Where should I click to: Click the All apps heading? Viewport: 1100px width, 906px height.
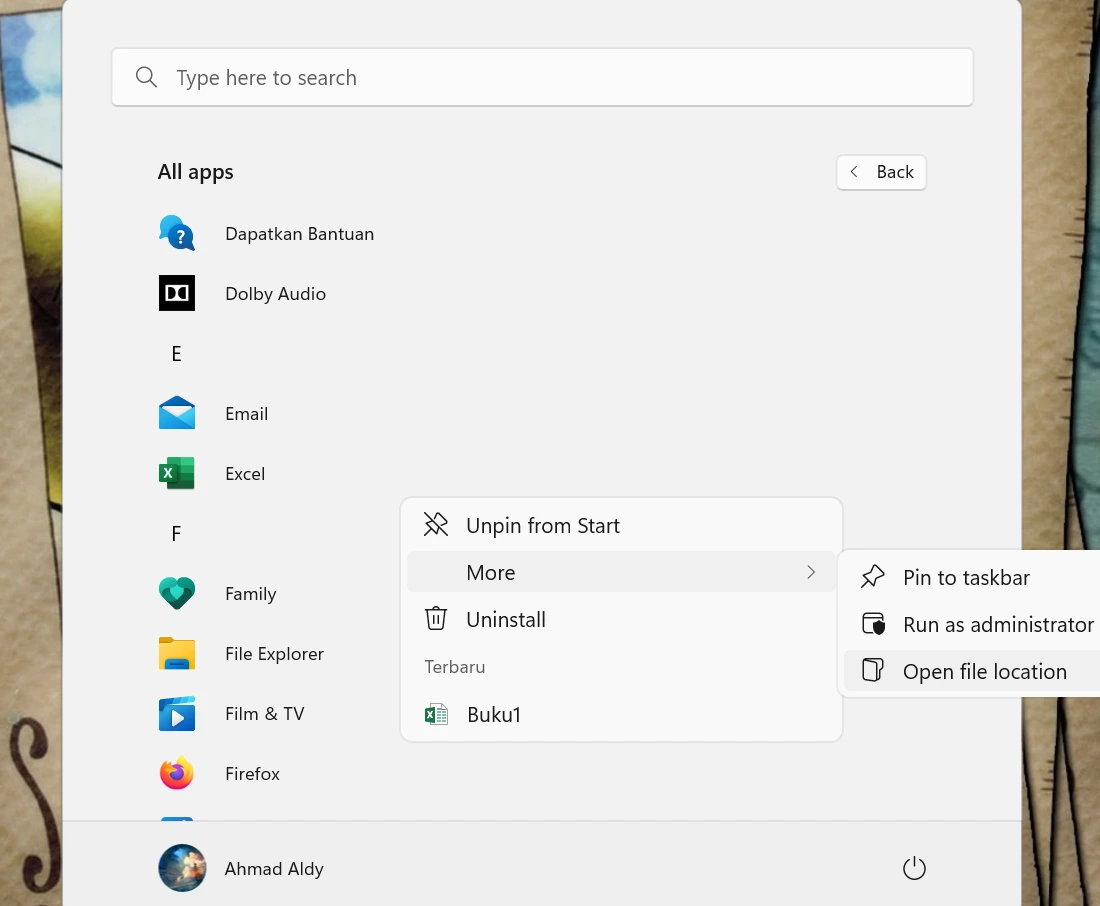[195, 172]
